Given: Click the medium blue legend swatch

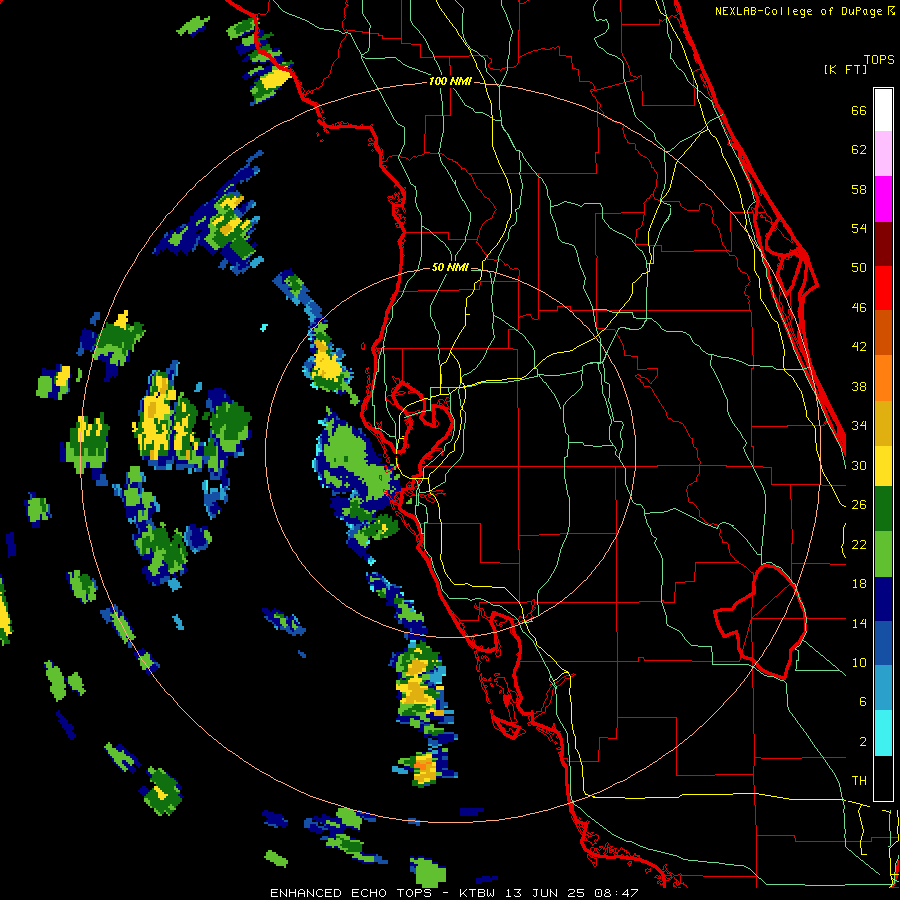Looking at the screenshot, I should 883,643.
